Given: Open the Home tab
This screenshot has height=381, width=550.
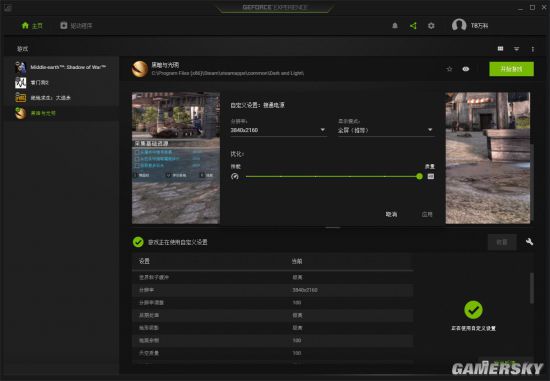Looking at the screenshot, I should coord(32,26).
